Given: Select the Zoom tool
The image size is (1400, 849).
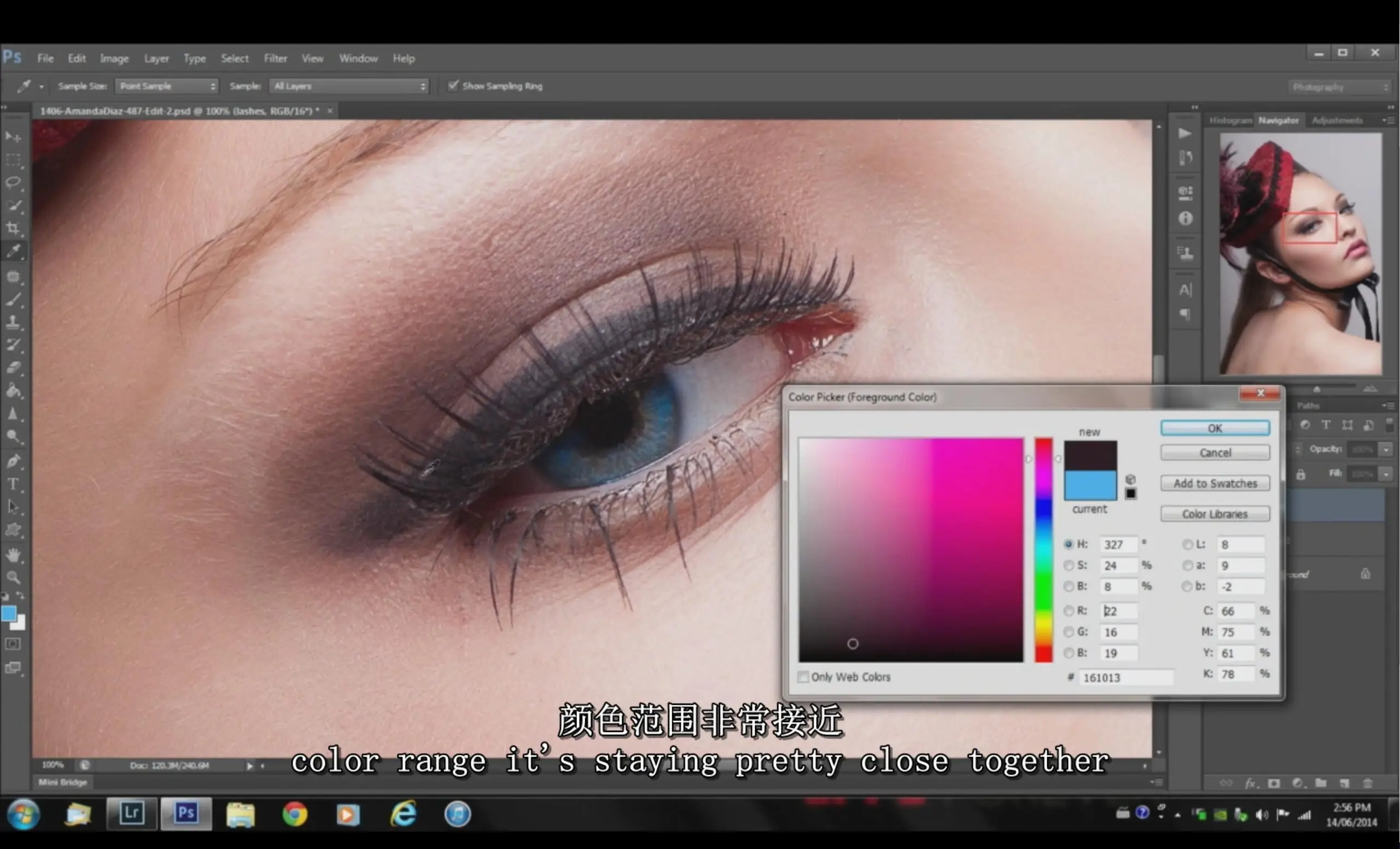Looking at the screenshot, I should click(13, 577).
